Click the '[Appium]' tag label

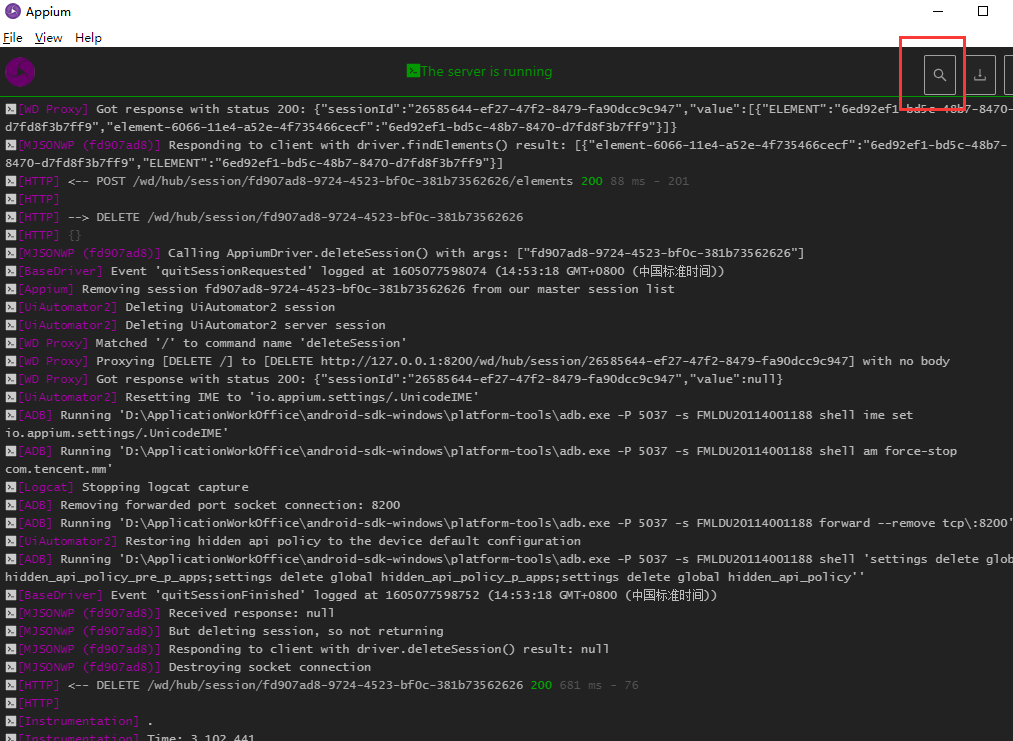pyautogui.click(x=46, y=289)
